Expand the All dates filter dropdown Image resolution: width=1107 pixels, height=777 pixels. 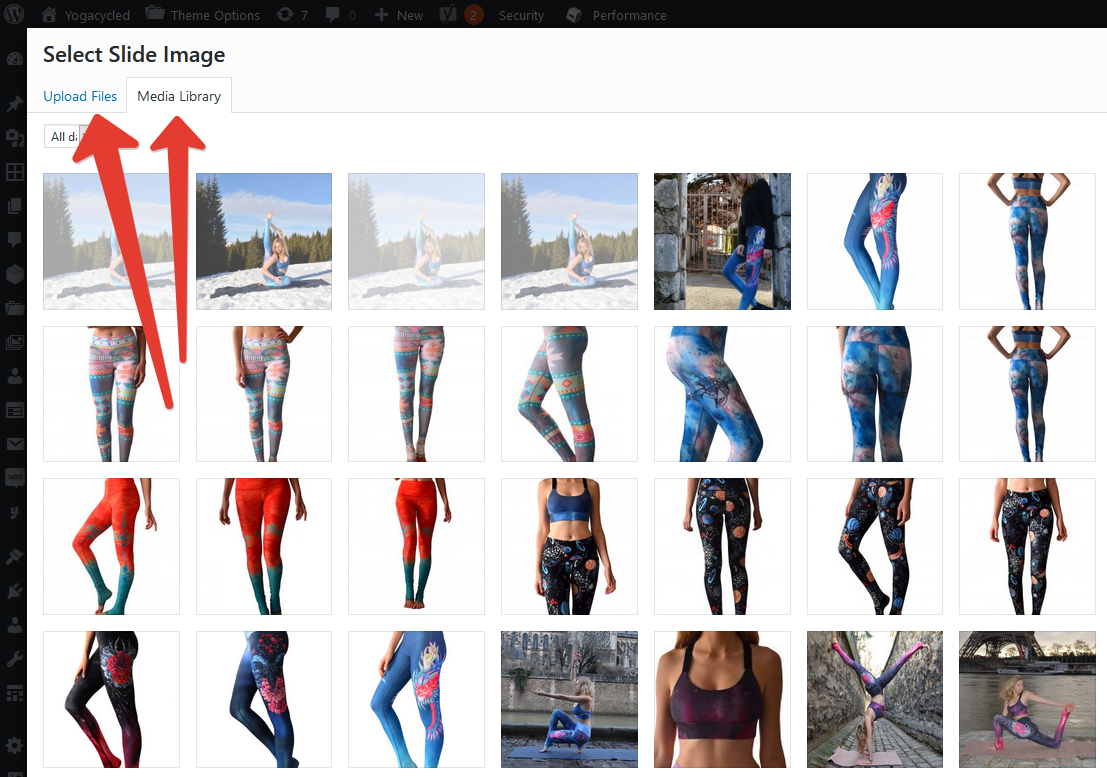[x=62, y=136]
